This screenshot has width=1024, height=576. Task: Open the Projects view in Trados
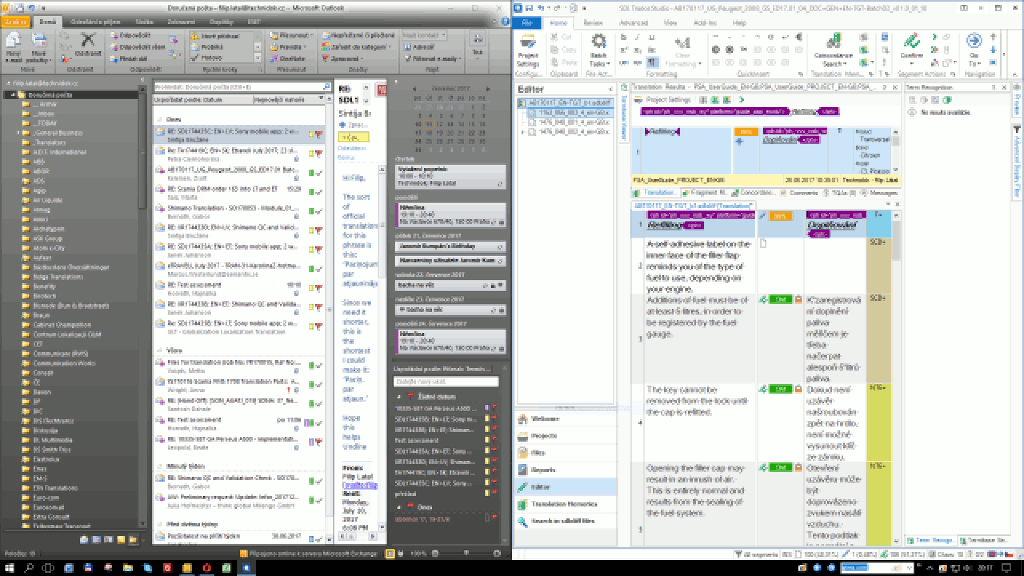point(564,436)
